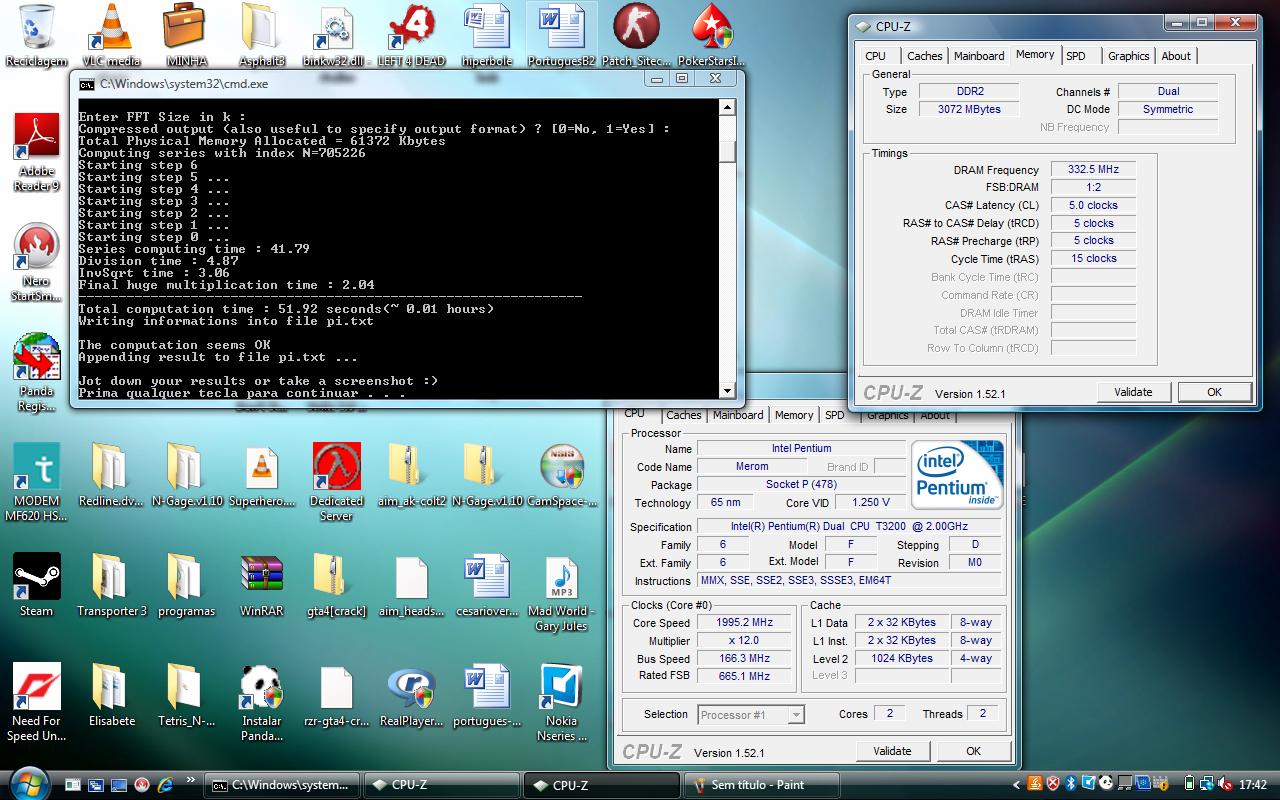
Task: Open Internet Explorer quick launch icon
Action: coord(165,785)
